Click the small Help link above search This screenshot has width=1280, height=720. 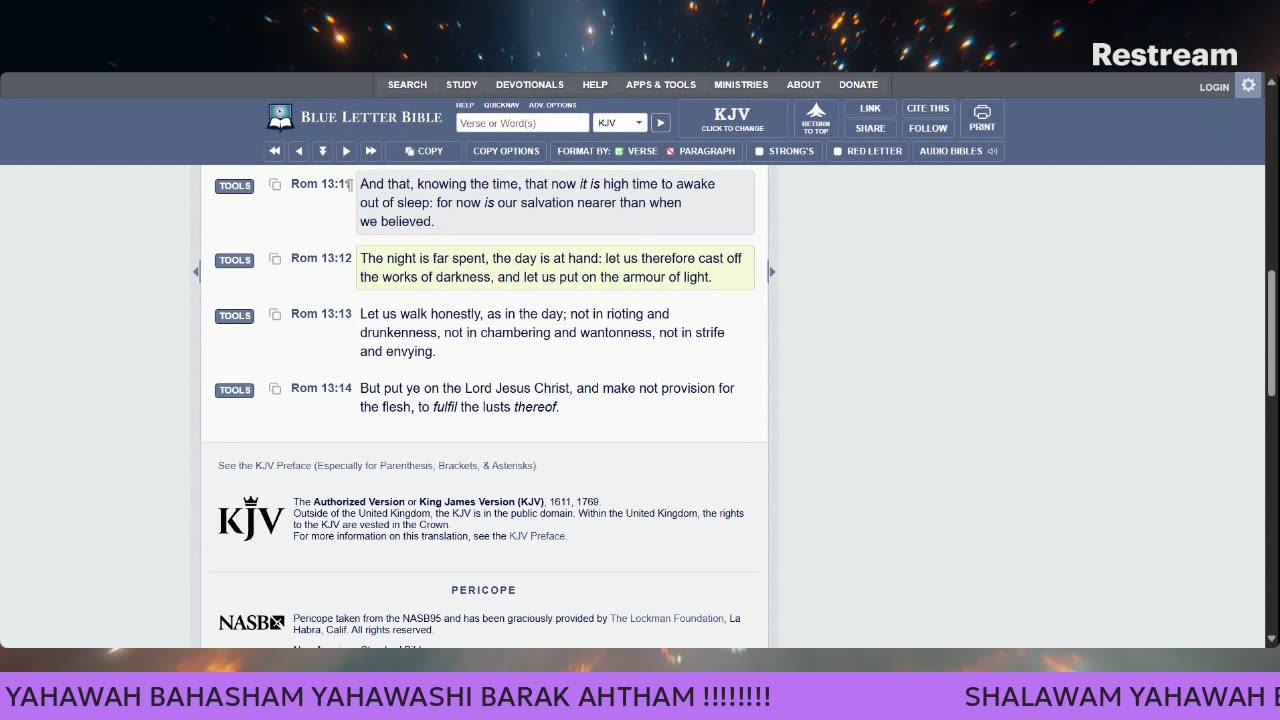coord(465,105)
